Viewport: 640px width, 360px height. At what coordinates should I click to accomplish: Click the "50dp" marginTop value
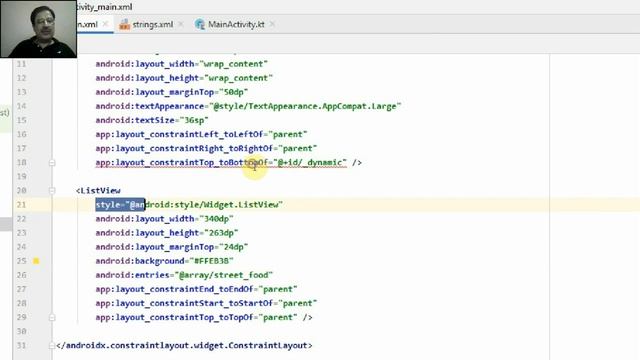click(x=233, y=92)
